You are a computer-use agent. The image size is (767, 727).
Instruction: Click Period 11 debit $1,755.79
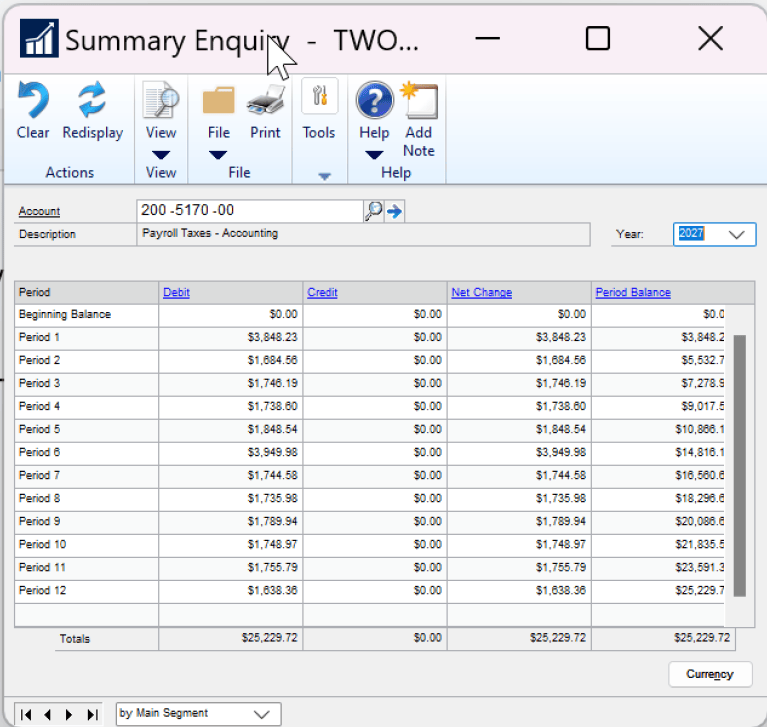point(272,567)
